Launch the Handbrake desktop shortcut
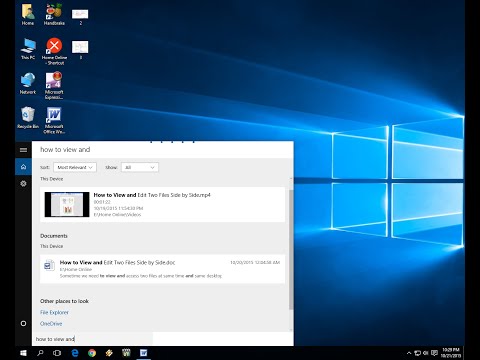The width and height of the screenshot is (480, 360). tap(54, 14)
